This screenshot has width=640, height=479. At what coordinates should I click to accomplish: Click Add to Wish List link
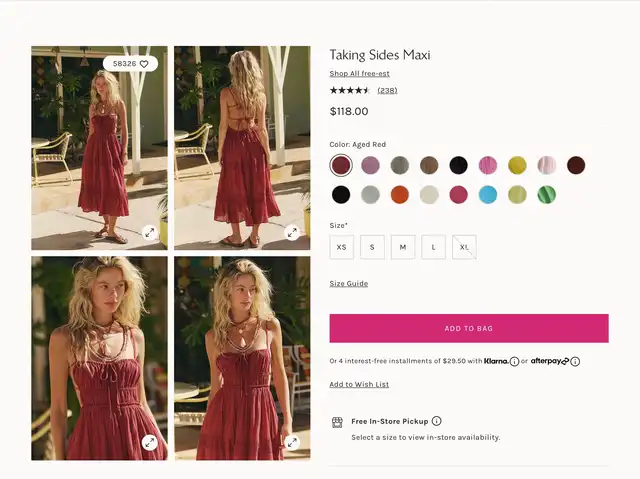tap(359, 384)
